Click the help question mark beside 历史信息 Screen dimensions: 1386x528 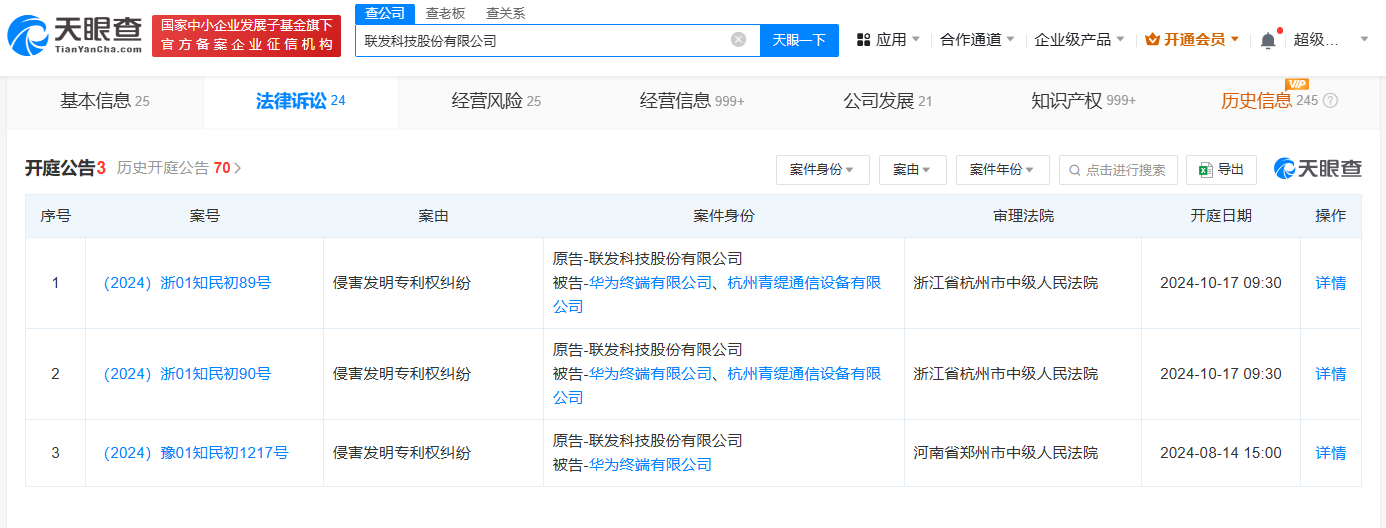1330,101
